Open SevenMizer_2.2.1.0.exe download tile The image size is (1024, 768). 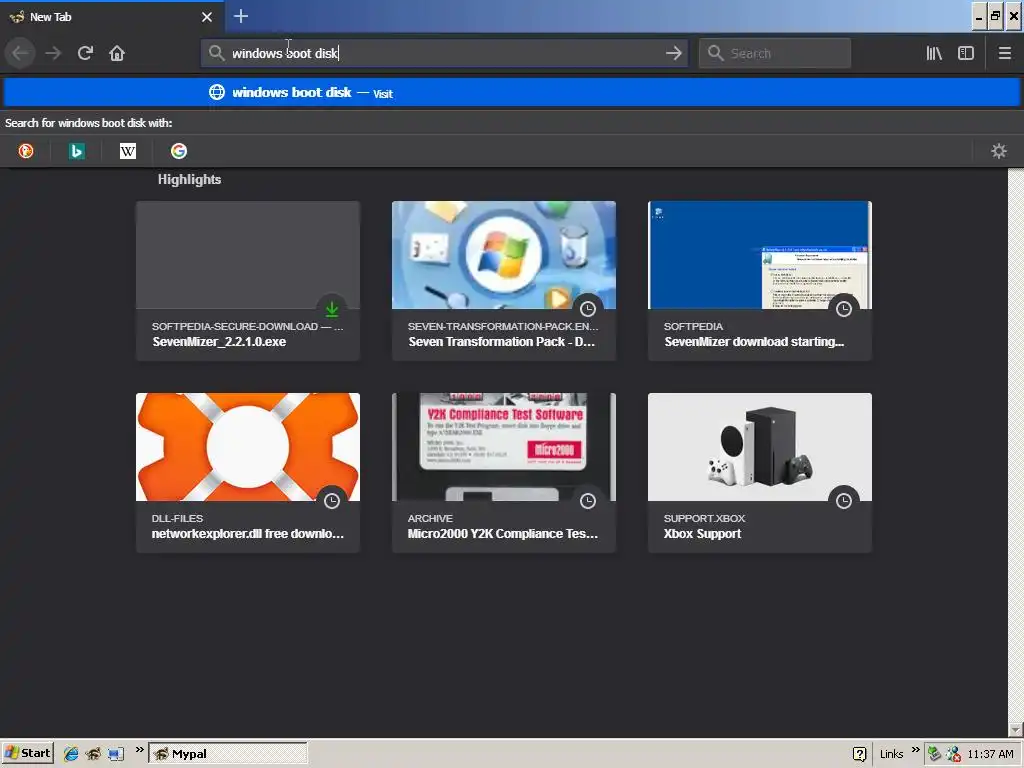click(248, 280)
